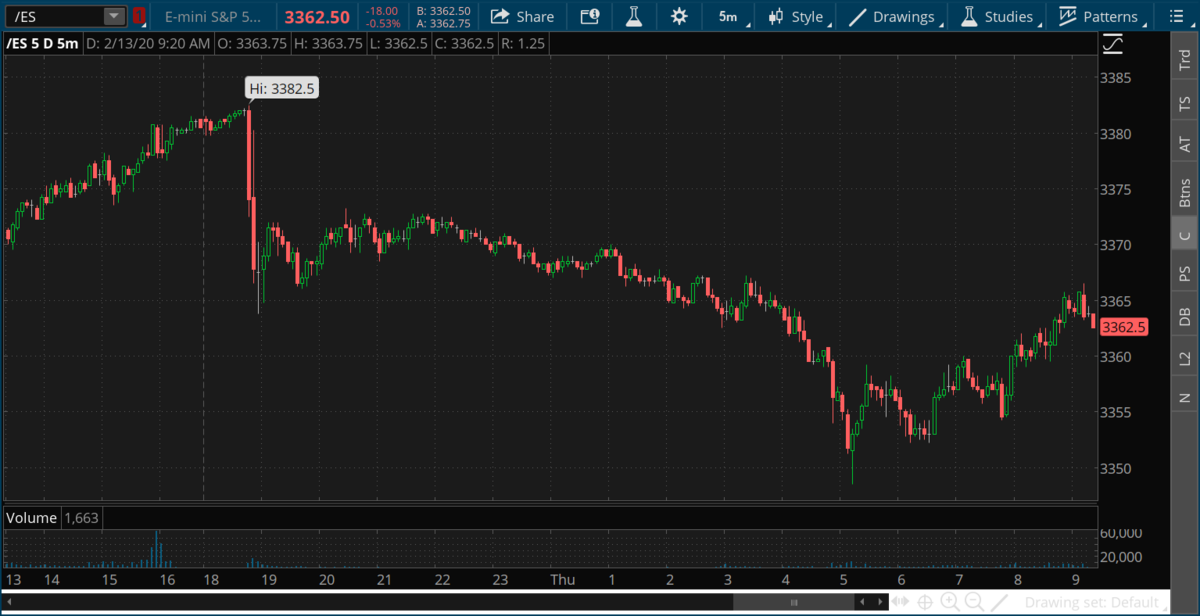
Task: Open chart settings gear icon
Action: coord(679,16)
